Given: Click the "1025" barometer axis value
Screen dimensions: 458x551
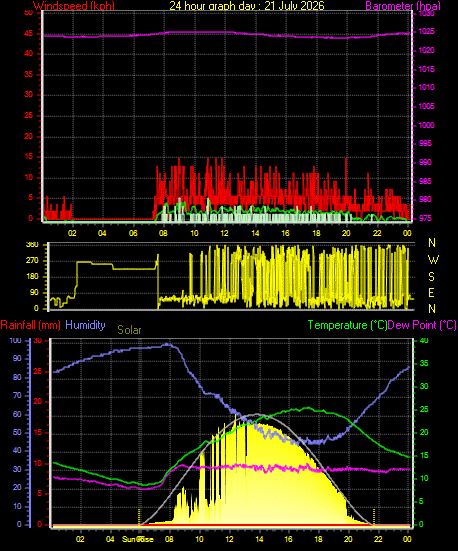Looking at the screenshot, I should [426, 32].
